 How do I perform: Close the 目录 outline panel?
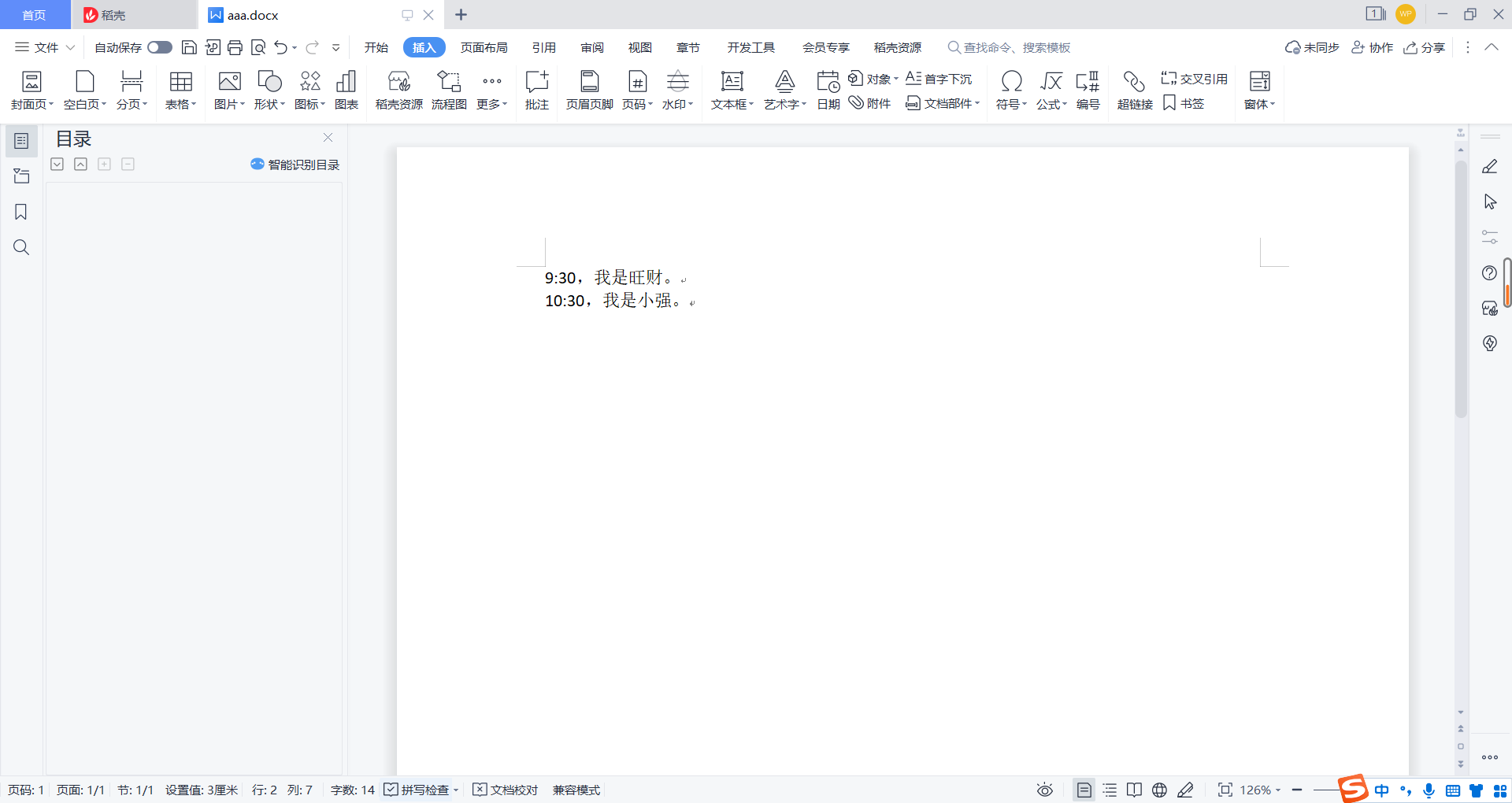tap(328, 138)
